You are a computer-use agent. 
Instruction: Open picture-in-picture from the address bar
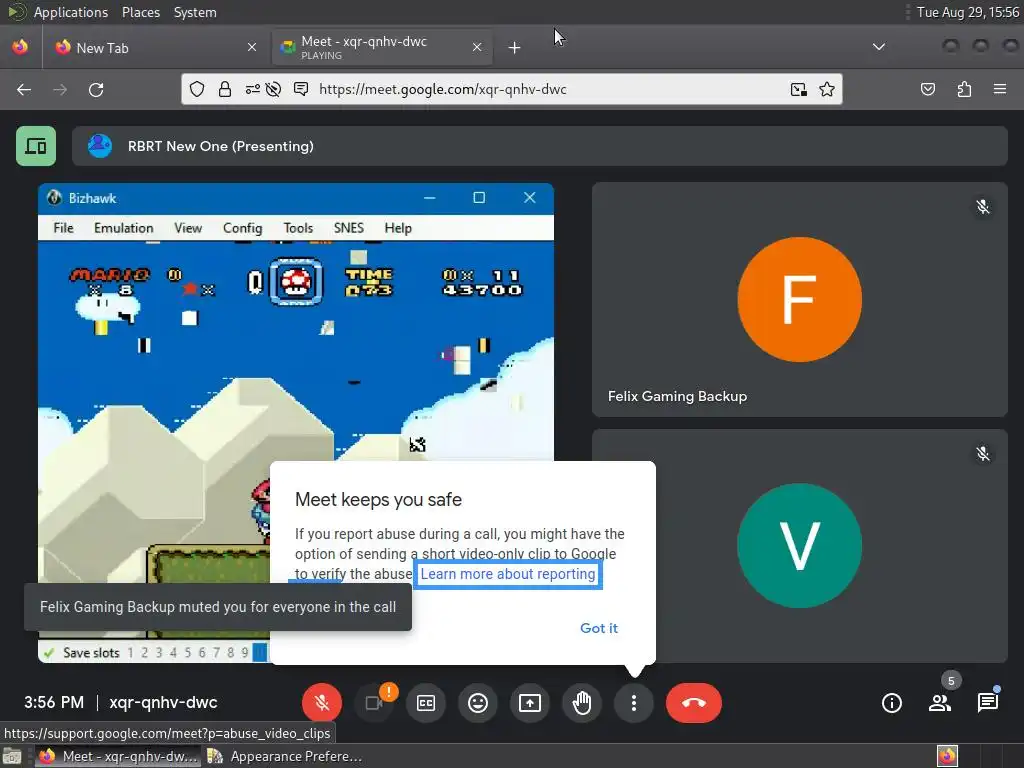coord(798,89)
